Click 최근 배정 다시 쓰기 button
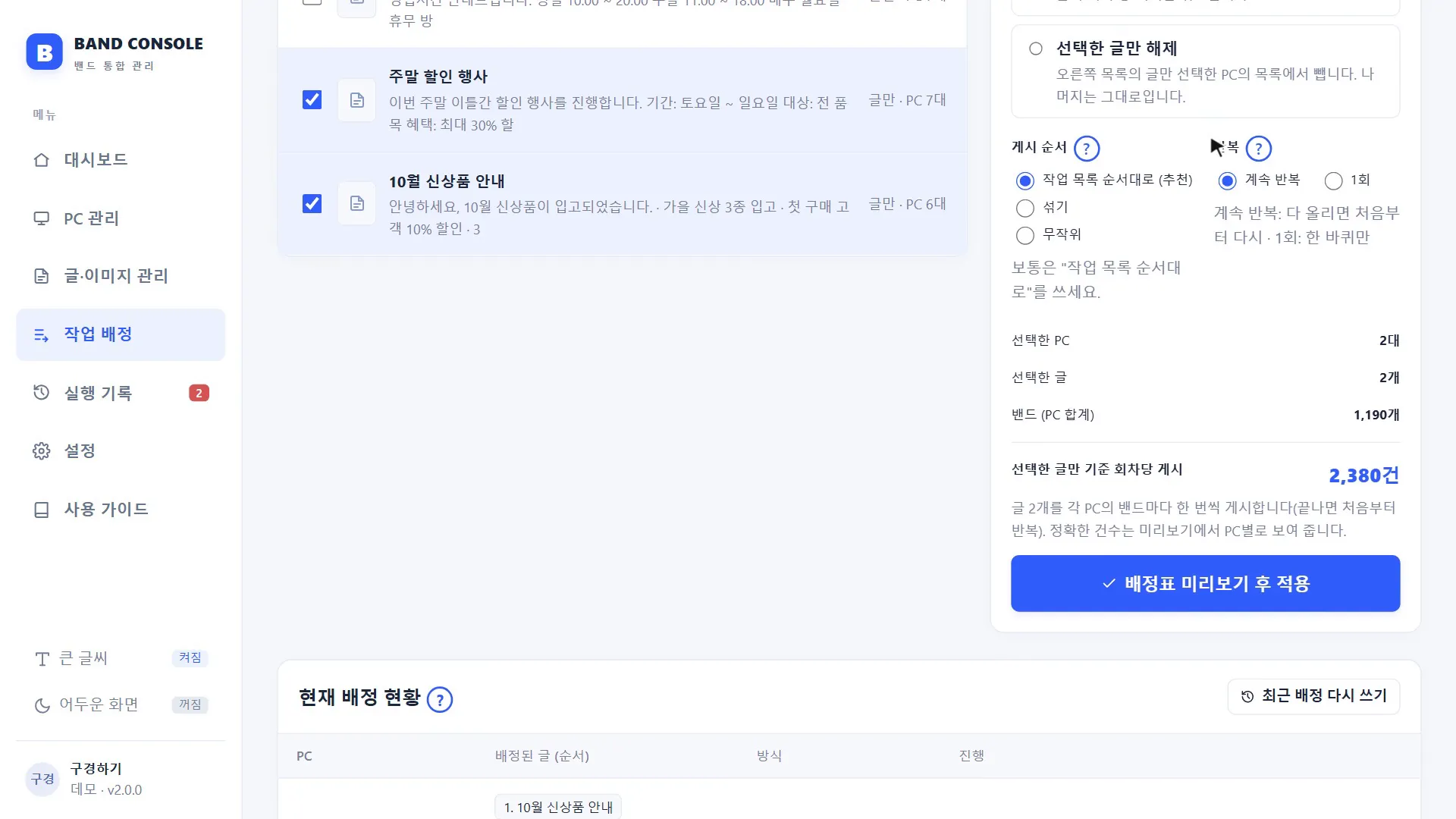Image resolution: width=1456 pixels, height=819 pixels. tap(1313, 696)
